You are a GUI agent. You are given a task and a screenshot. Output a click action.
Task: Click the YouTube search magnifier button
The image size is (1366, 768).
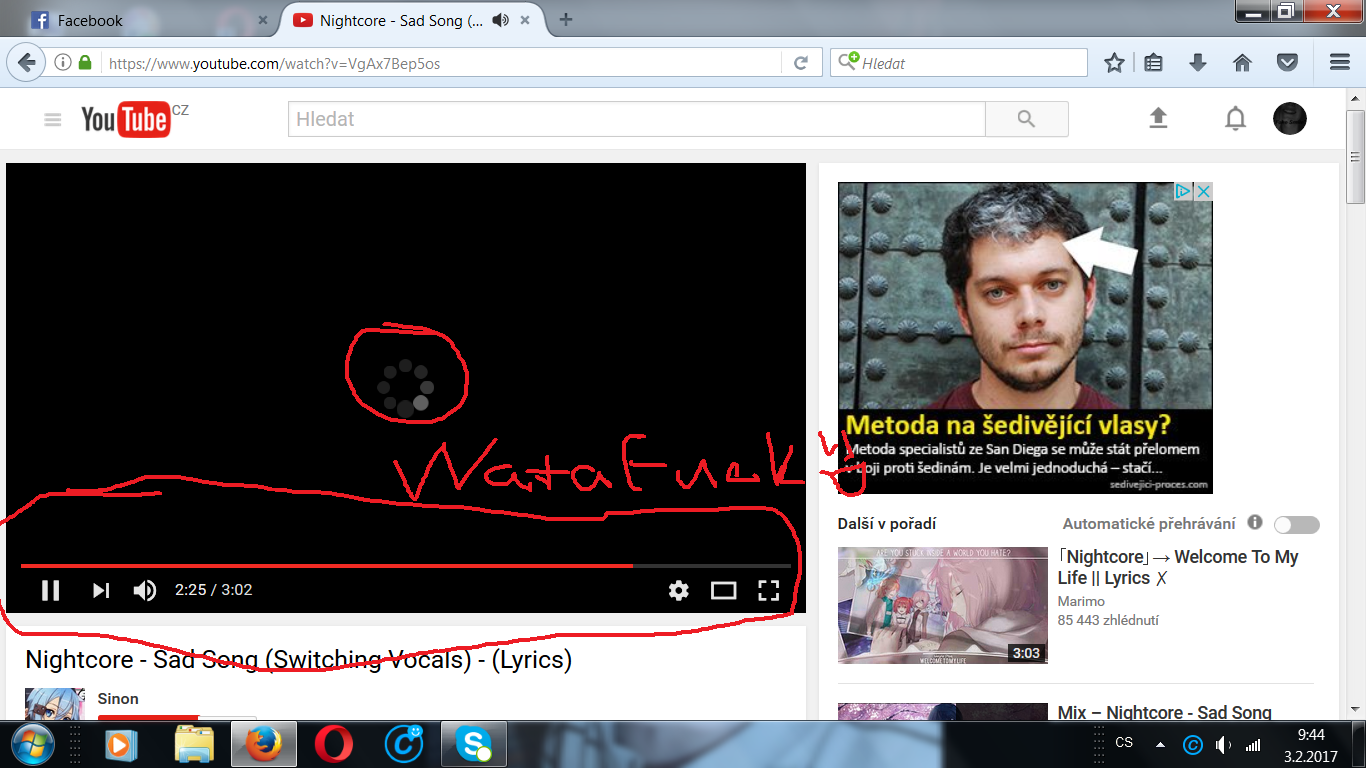pos(1026,119)
